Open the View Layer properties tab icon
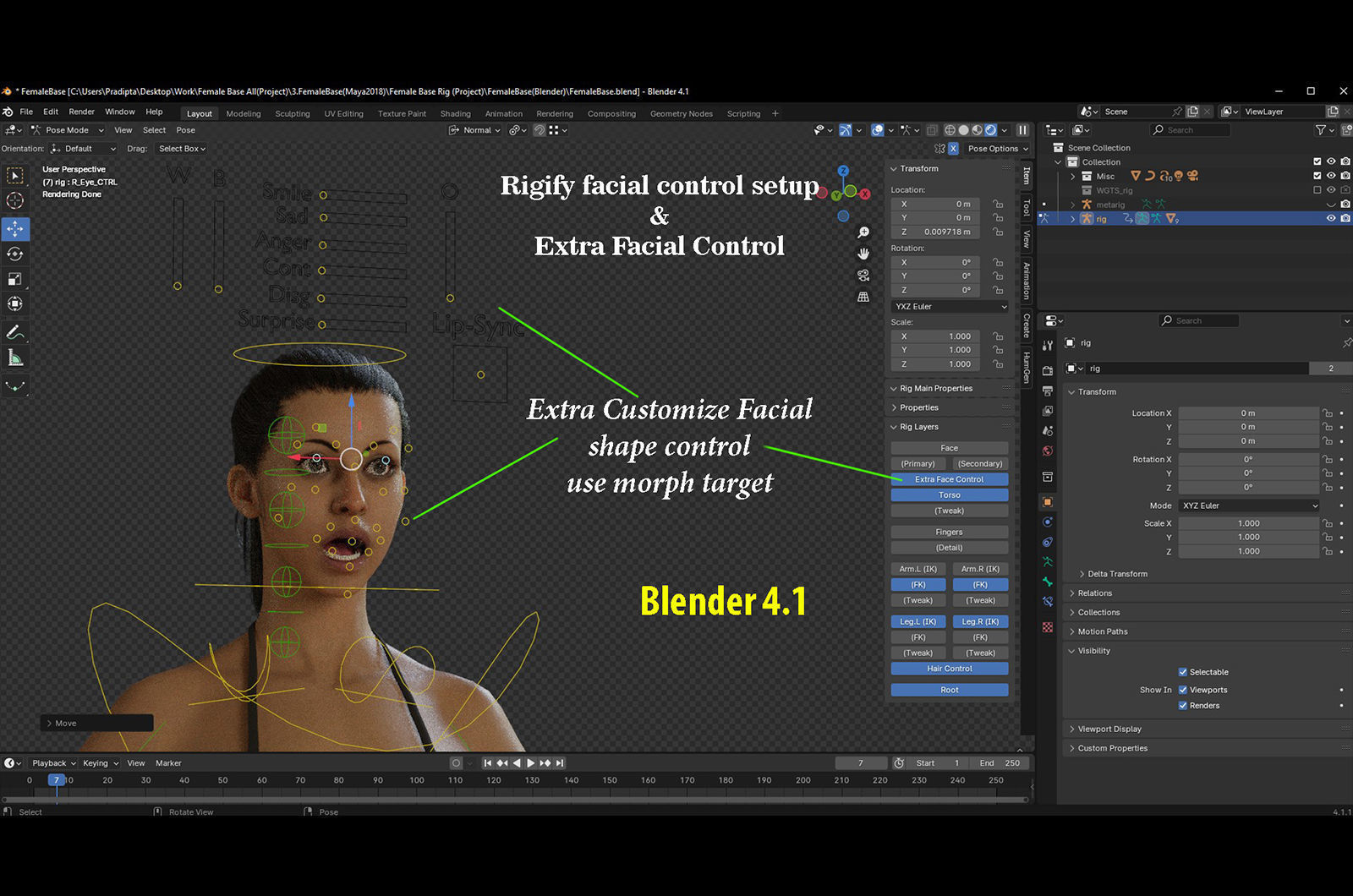 click(x=1048, y=411)
